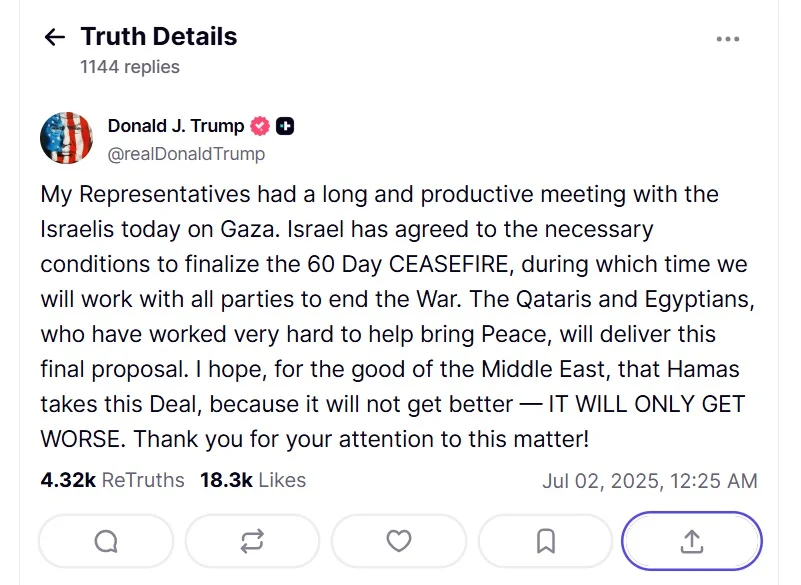Click the Truth Details page heading
This screenshot has height=585, width=801.
(159, 37)
